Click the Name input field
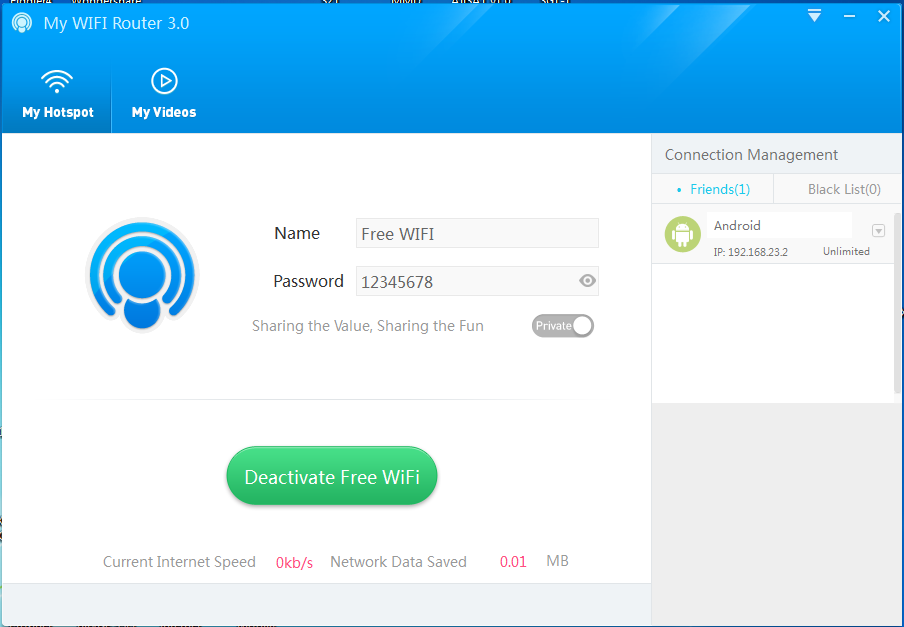The image size is (904, 627). 477,233
